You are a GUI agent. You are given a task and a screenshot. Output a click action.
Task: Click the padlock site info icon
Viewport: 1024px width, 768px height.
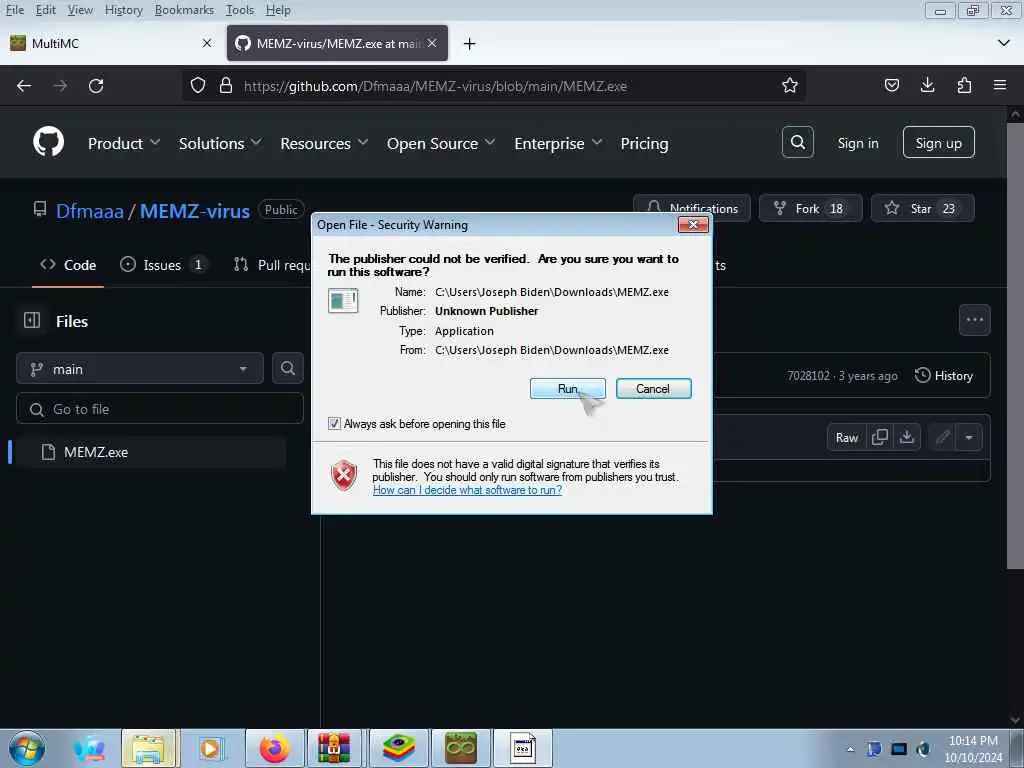226,86
